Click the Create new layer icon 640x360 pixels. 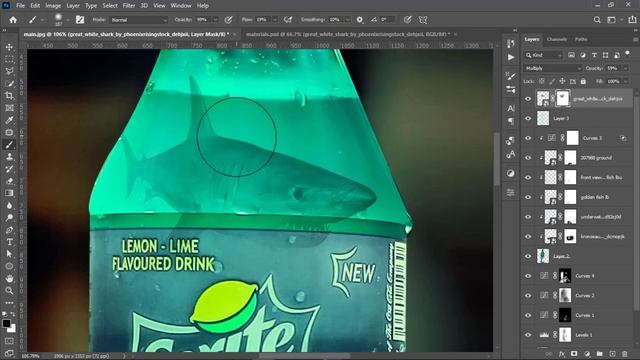click(612, 354)
